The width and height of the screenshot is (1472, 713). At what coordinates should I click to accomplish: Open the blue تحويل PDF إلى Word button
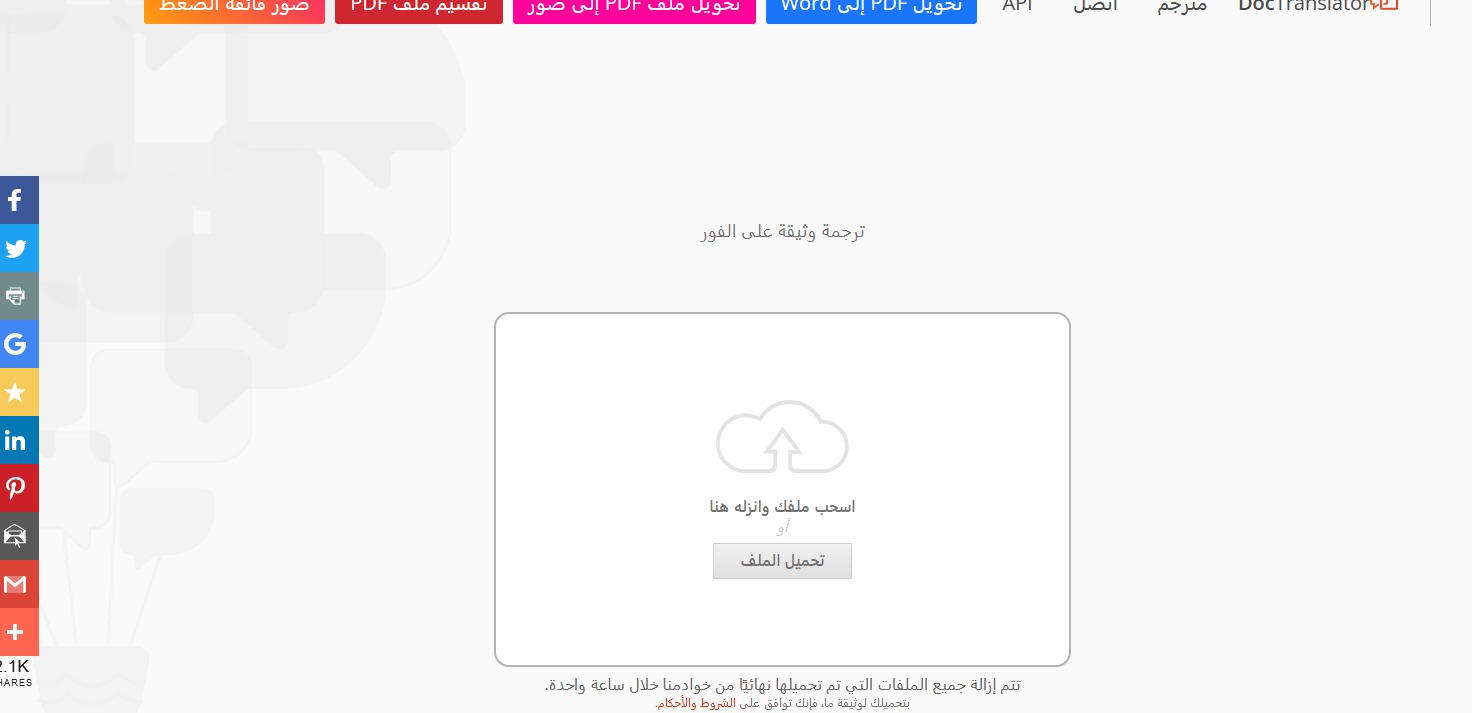click(871, 8)
